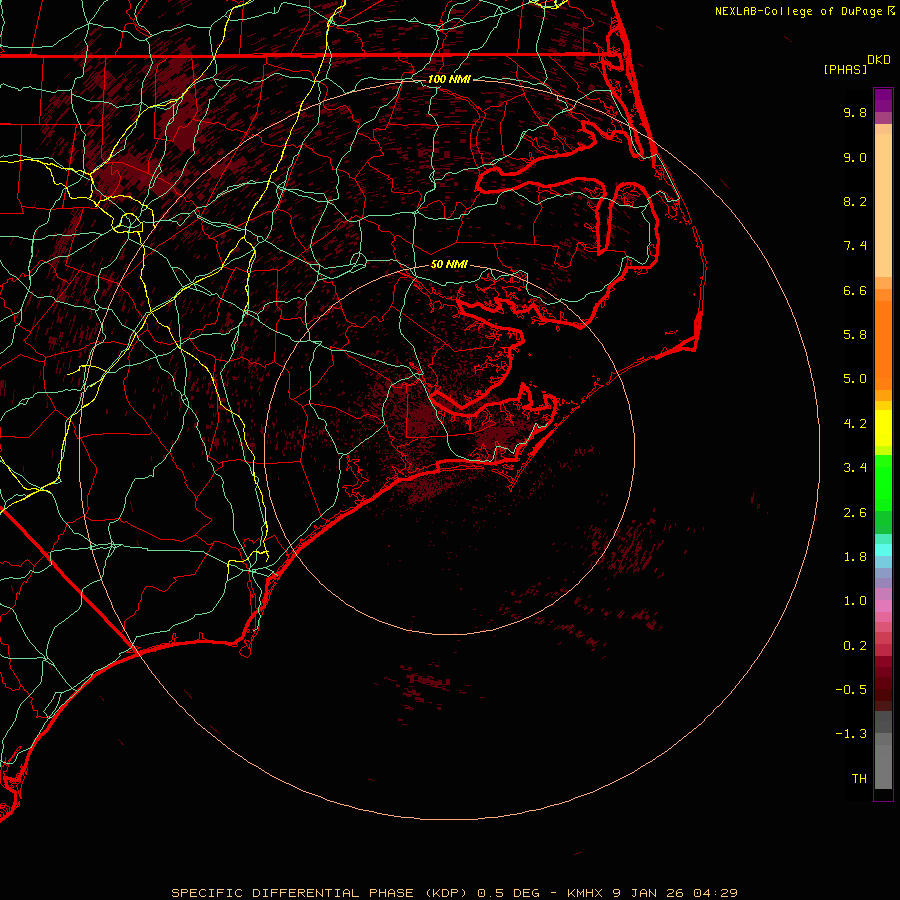
Task: Click the NEXLAB-College of DuPage title text
Action: pos(798,11)
